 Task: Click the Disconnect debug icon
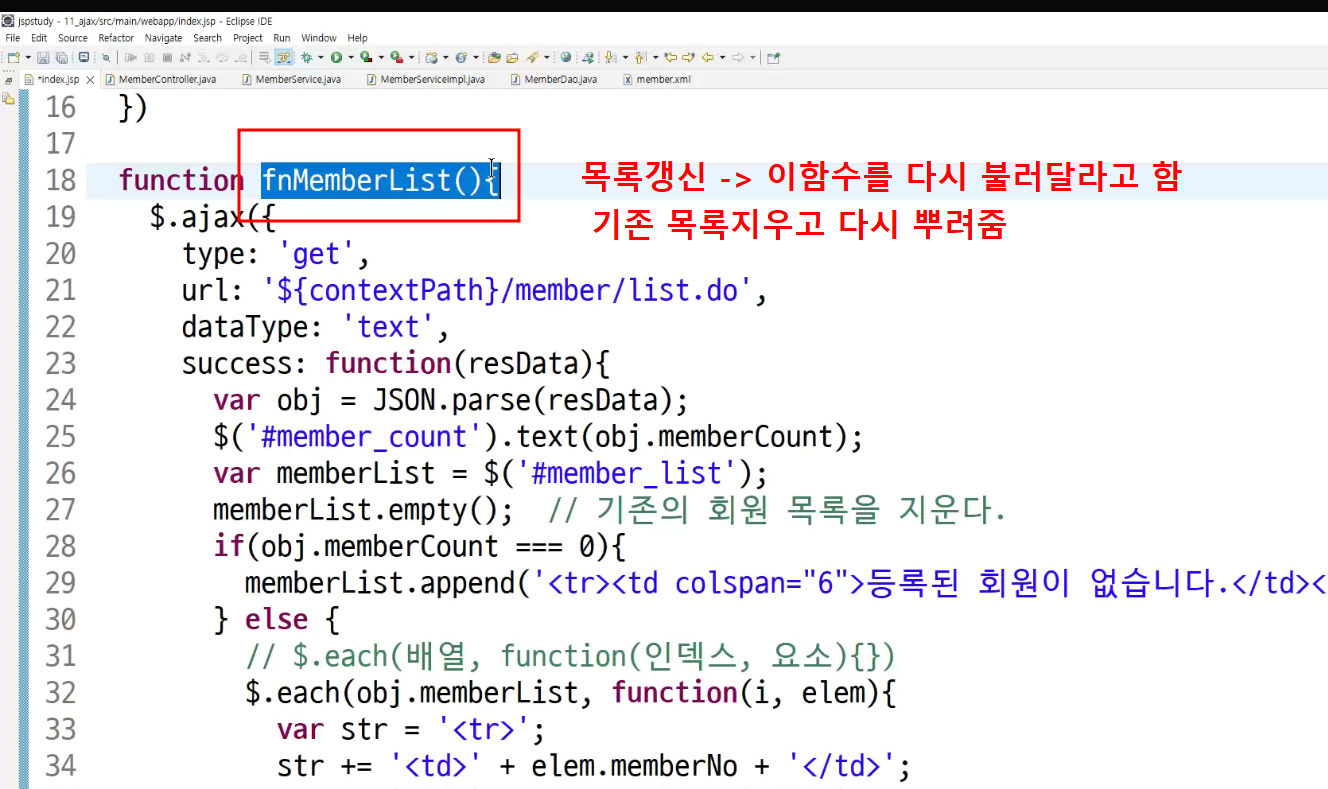pos(185,58)
